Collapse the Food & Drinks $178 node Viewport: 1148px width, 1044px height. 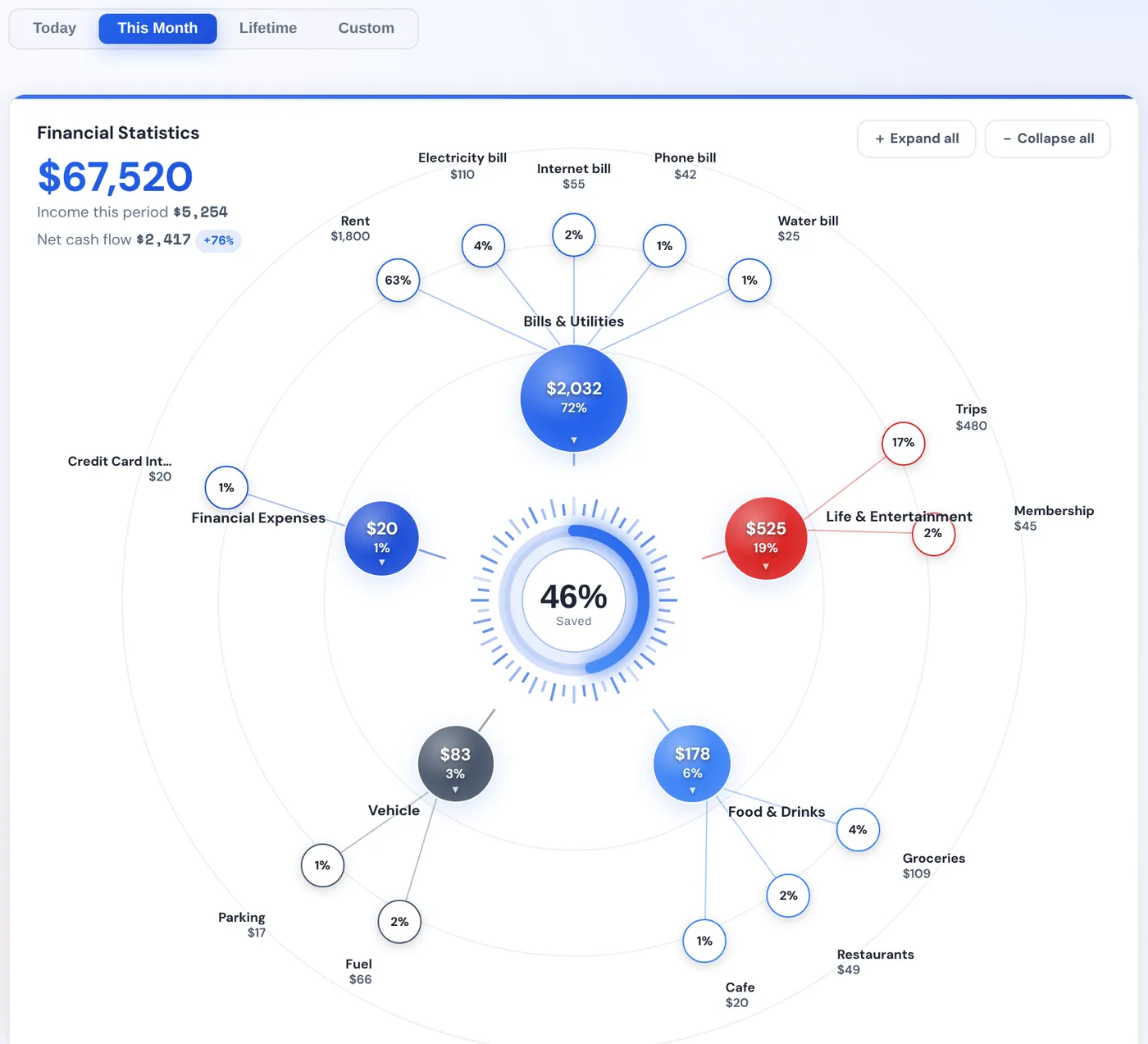[692, 764]
